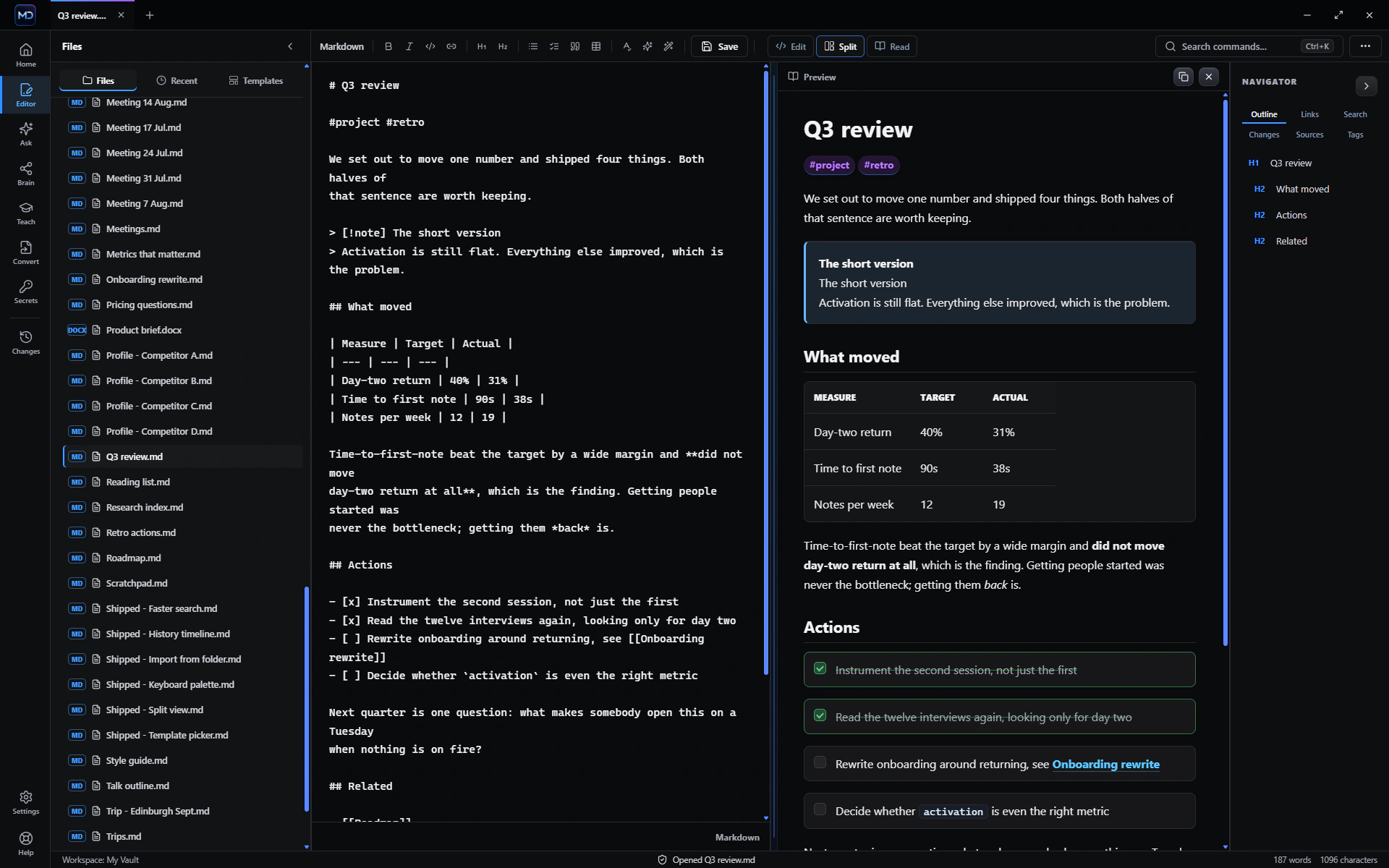Click the preview pane scrollbar

point(1226,373)
